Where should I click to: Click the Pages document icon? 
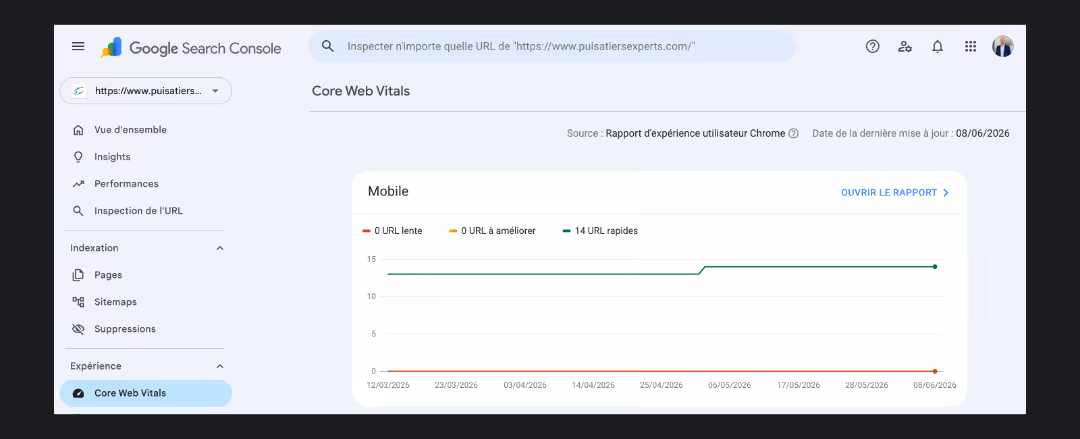coord(78,275)
